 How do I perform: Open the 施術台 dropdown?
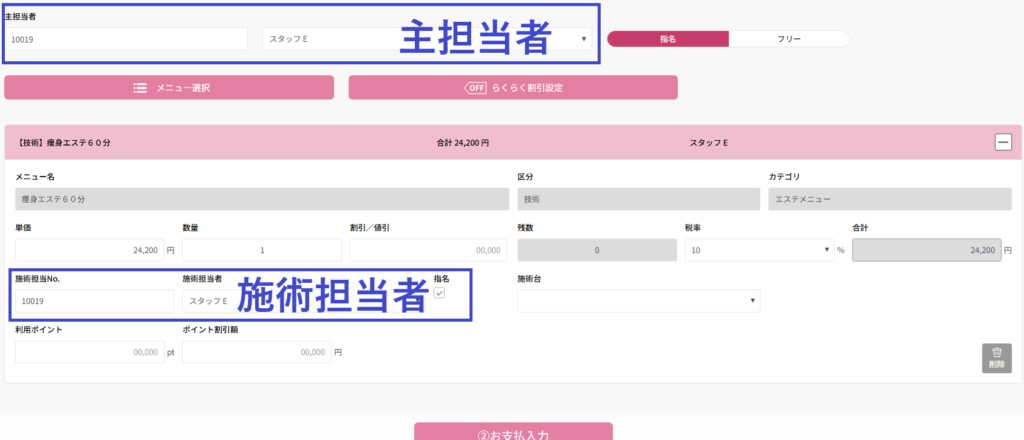click(x=638, y=301)
